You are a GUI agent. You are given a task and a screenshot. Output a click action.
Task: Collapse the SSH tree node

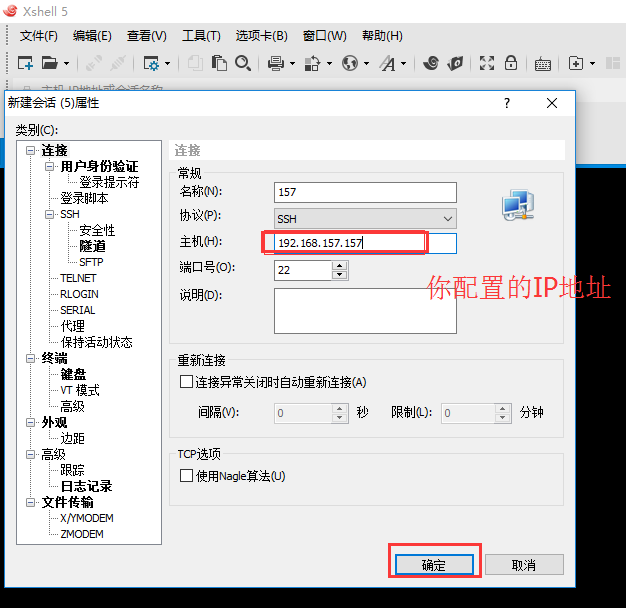pyautogui.click(x=48, y=214)
